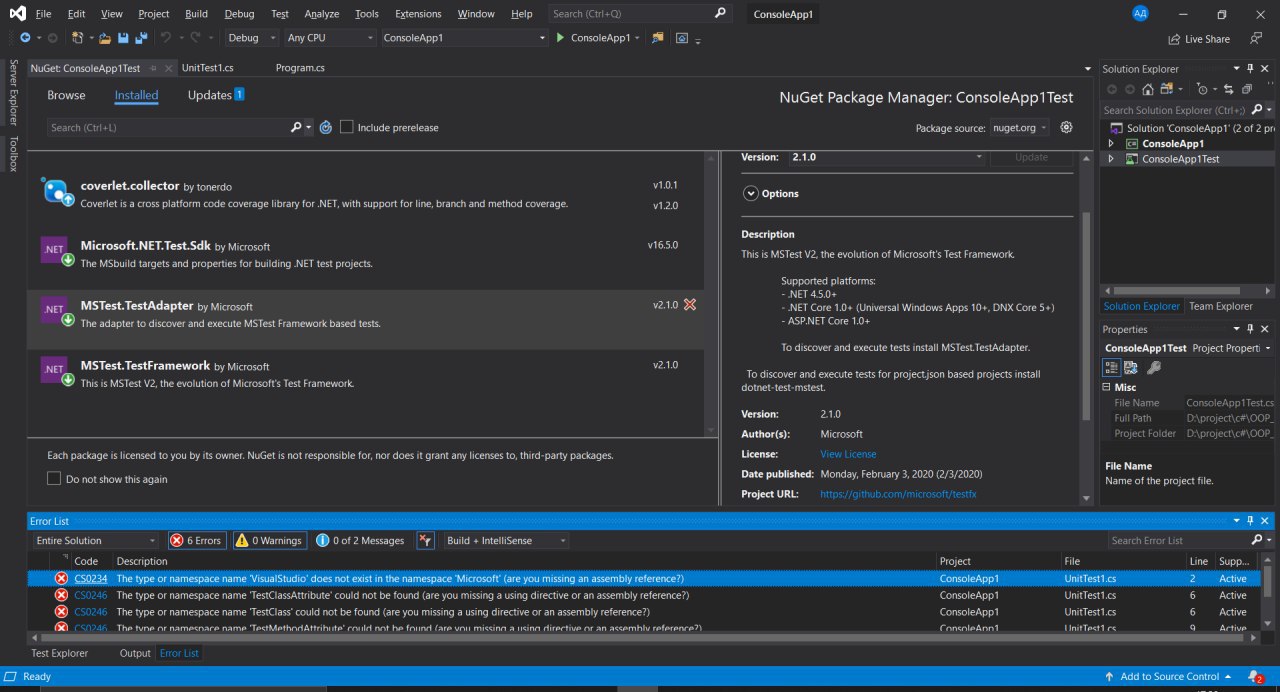Toggle the 0 Warnings filter
This screenshot has width=1280, height=692.
coord(270,540)
